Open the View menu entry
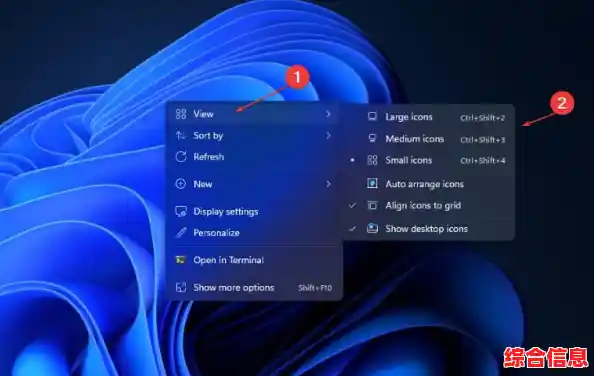This screenshot has width=594, height=376. point(254,114)
